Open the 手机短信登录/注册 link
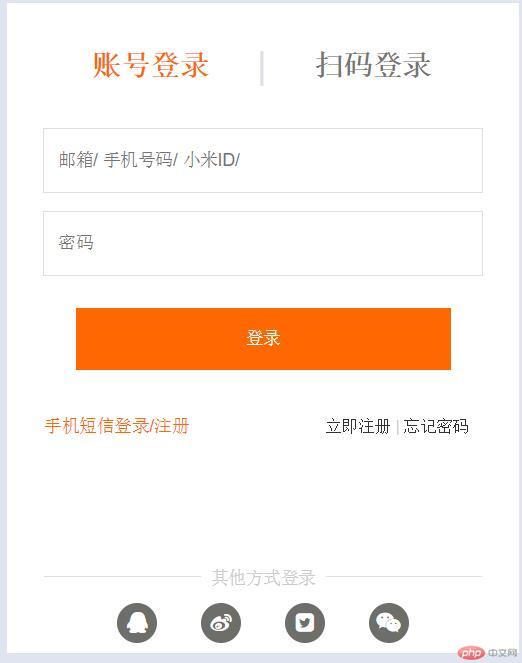Screen dimensions: 522x663 pyautogui.click(x=117, y=426)
